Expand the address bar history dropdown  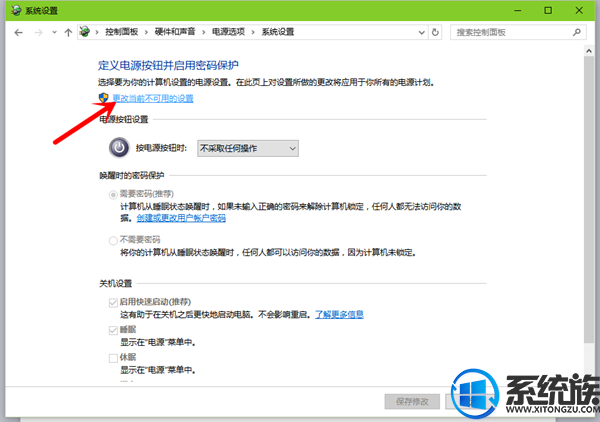point(422,33)
